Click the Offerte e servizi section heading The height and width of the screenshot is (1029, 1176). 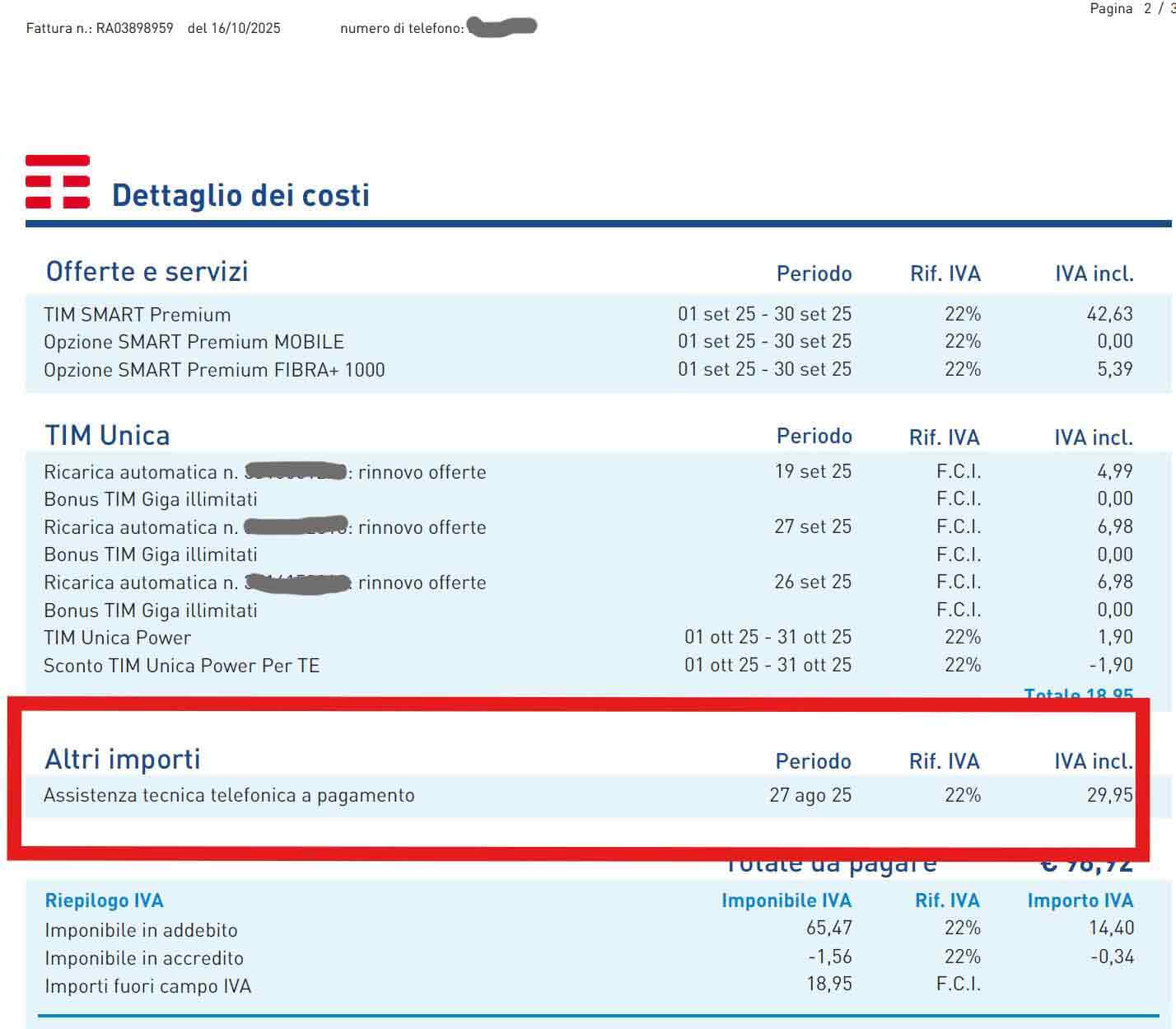[147, 272]
